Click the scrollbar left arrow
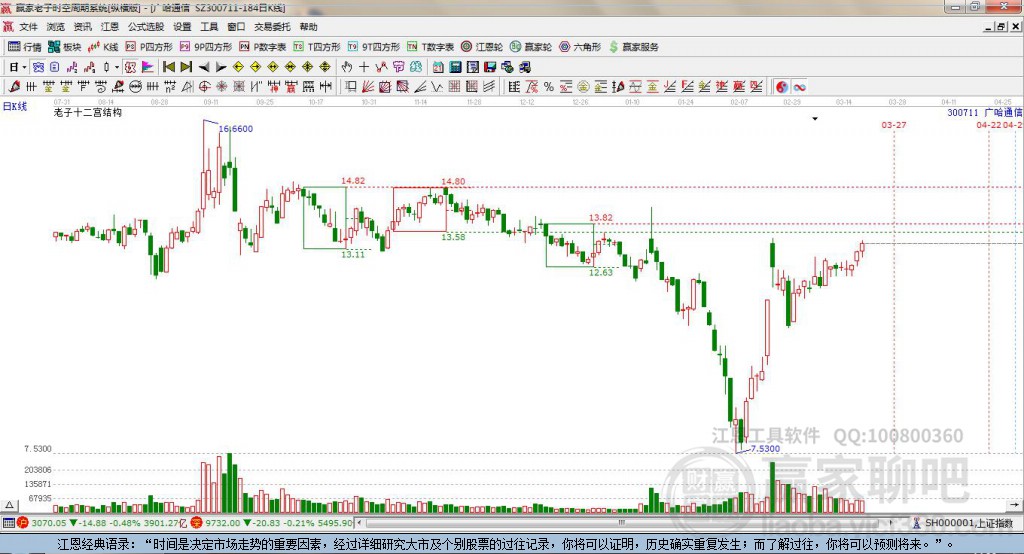This screenshot has height=554, width=1024. (360, 523)
